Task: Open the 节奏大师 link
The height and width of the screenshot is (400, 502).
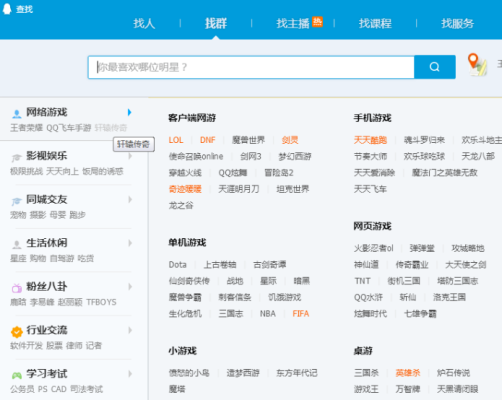Action: (370, 156)
